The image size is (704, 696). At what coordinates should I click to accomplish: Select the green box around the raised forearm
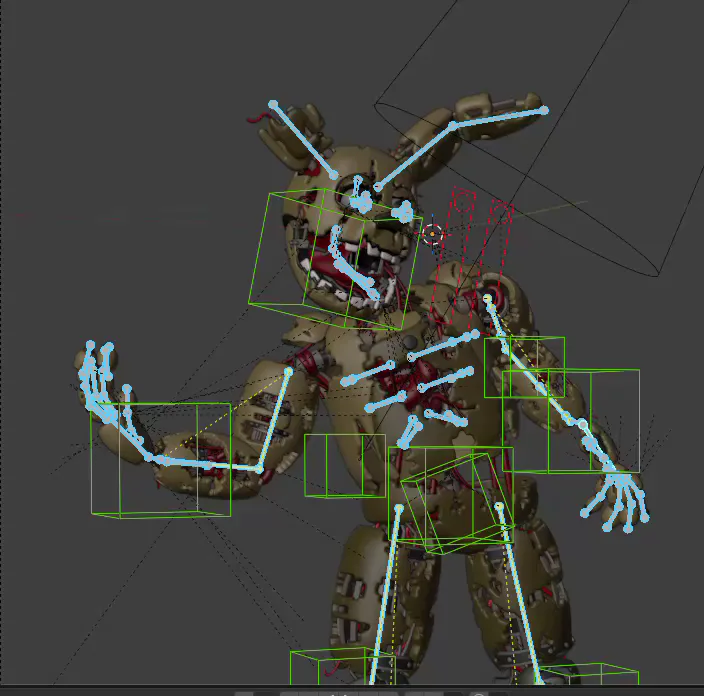[161, 461]
